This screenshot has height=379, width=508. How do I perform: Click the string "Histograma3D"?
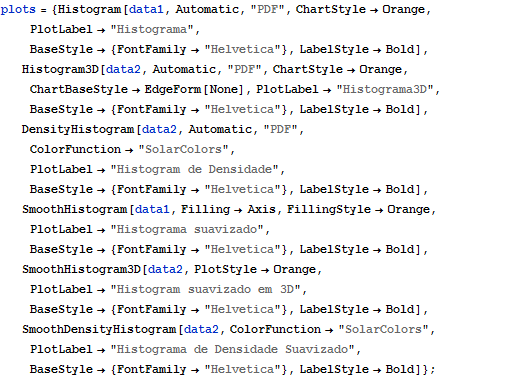tap(385, 89)
